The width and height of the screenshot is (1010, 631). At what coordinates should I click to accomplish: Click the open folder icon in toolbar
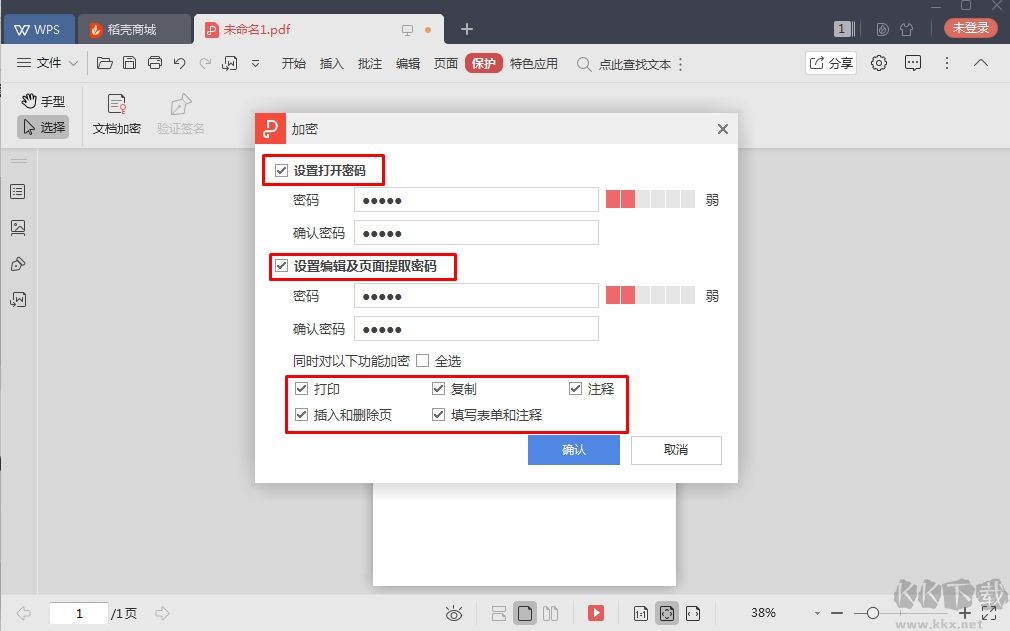click(x=104, y=63)
